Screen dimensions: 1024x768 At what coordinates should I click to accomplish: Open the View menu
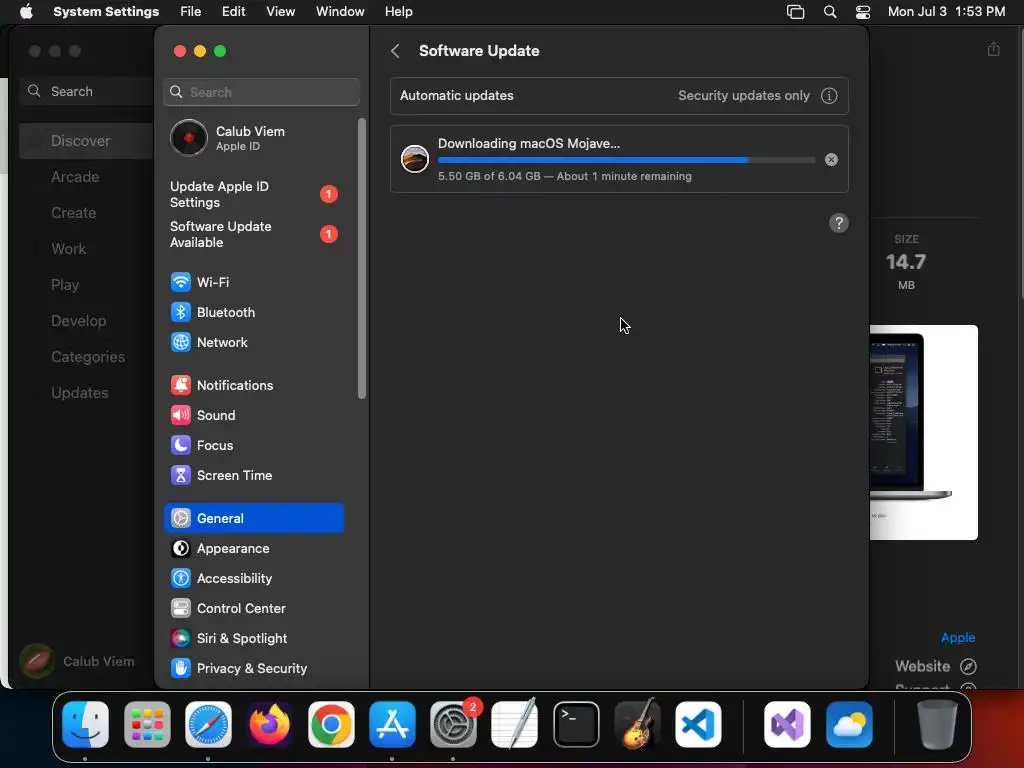[x=280, y=12]
